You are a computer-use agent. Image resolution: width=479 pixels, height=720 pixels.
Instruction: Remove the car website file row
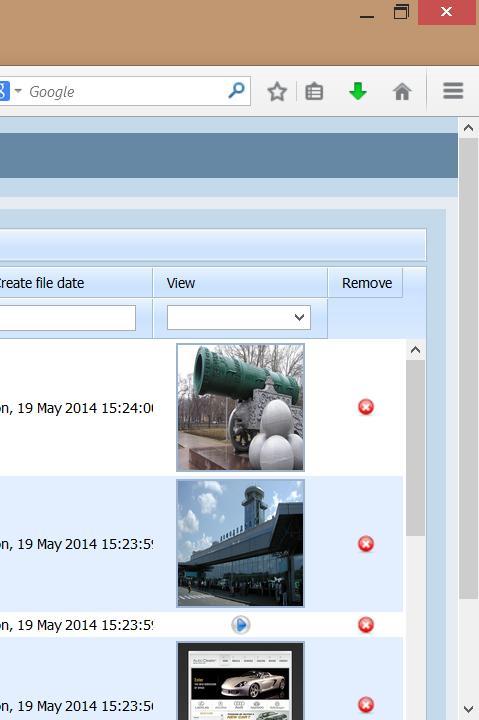coord(366,704)
